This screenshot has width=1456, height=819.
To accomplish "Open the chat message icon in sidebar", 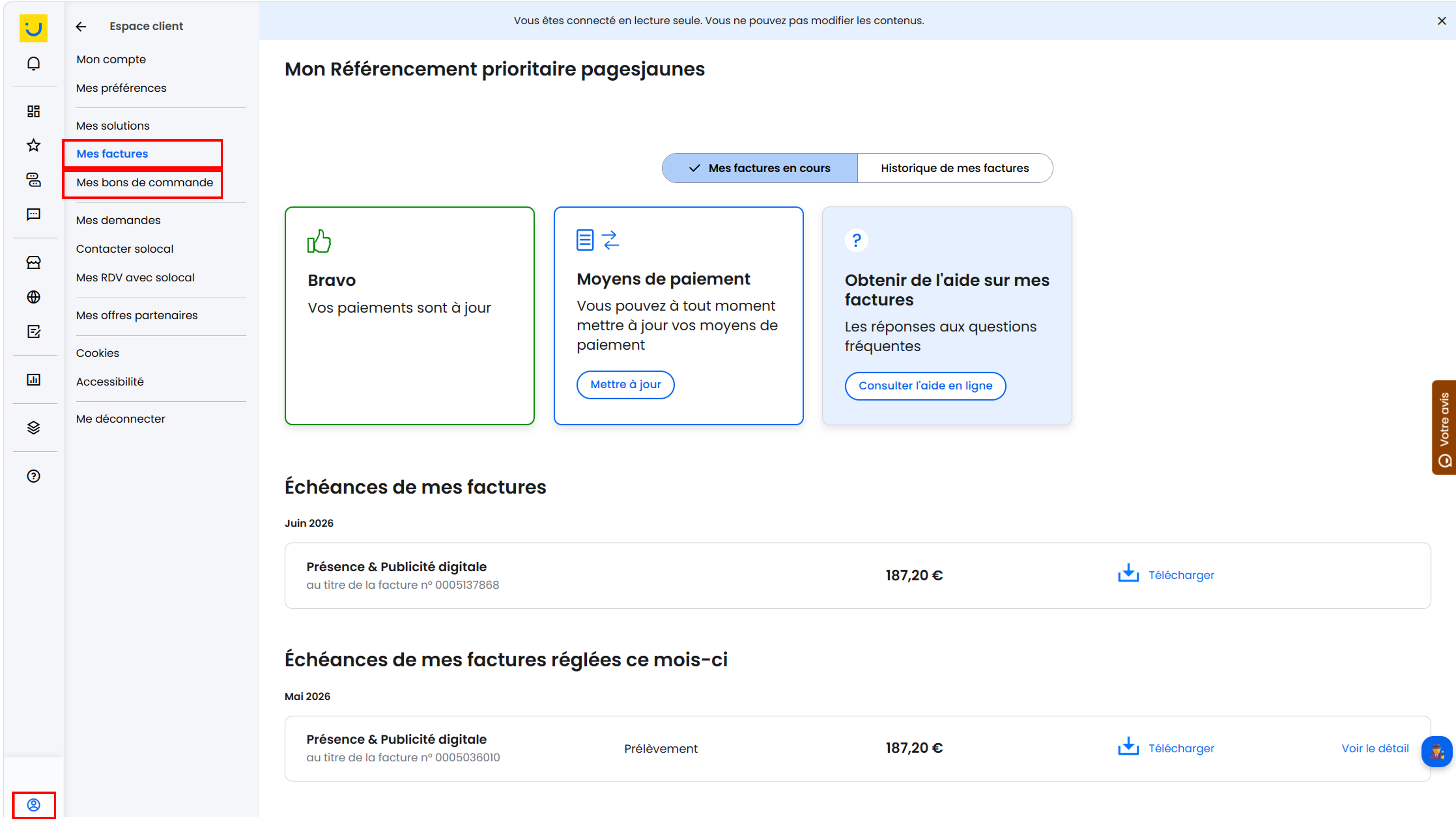I will [33, 215].
